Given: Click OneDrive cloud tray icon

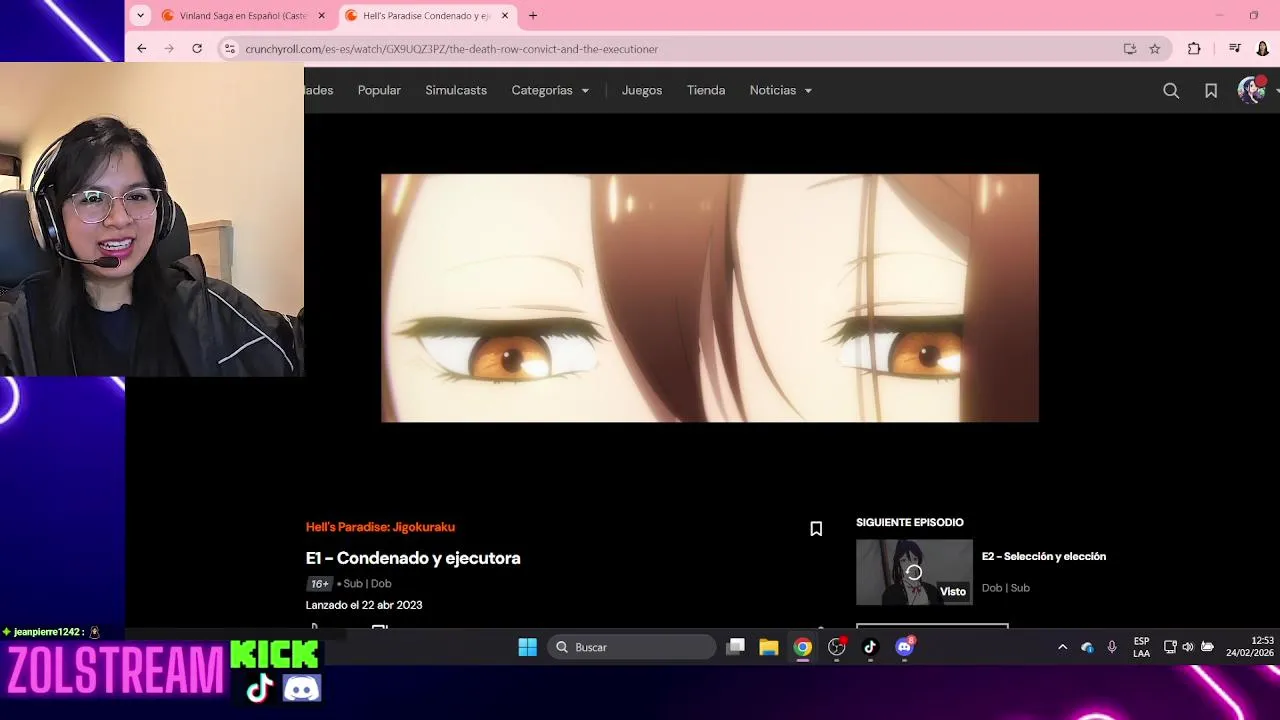Looking at the screenshot, I should [x=1087, y=647].
